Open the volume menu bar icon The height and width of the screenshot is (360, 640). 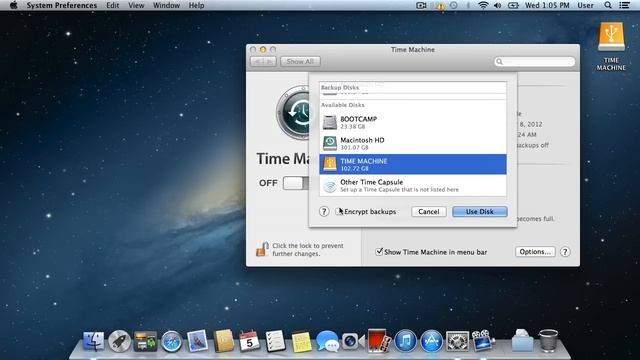click(498, 5)
